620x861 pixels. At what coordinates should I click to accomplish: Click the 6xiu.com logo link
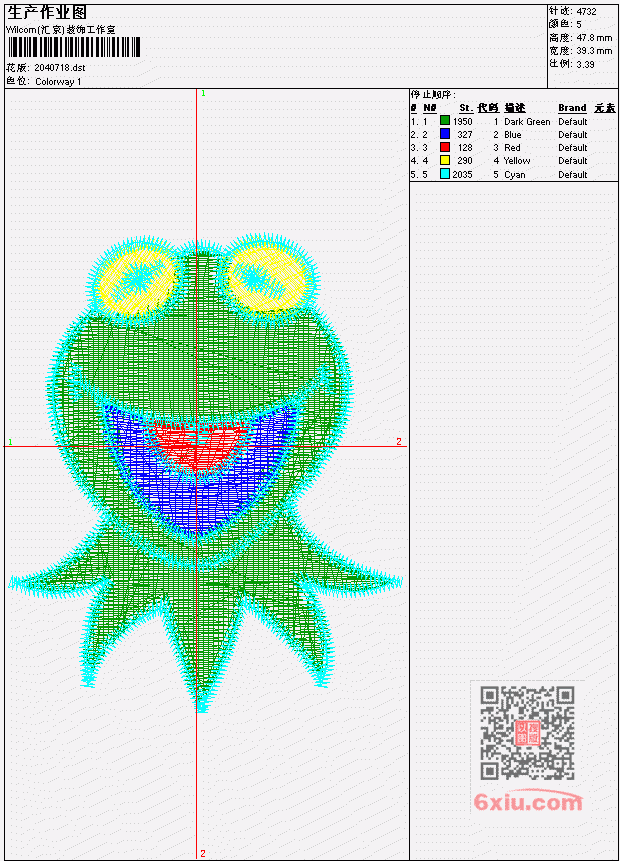pyautogui.click(x=528, y=801)
